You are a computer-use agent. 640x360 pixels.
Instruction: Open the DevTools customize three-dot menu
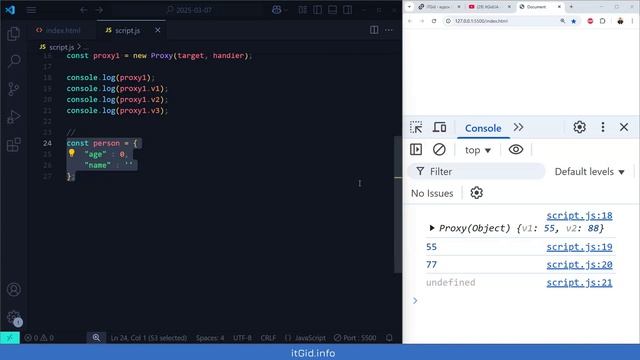point(602,127)
